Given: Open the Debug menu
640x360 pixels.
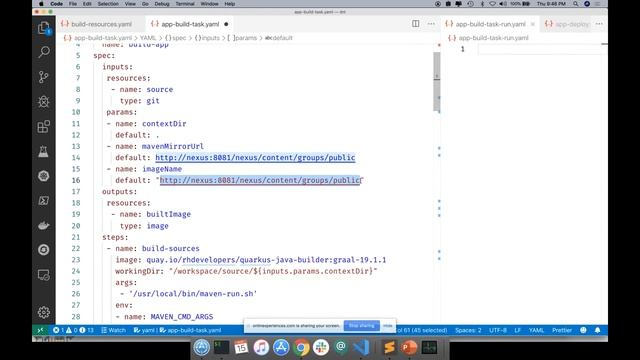Looking at the screenshot, I should click(162, 4).
